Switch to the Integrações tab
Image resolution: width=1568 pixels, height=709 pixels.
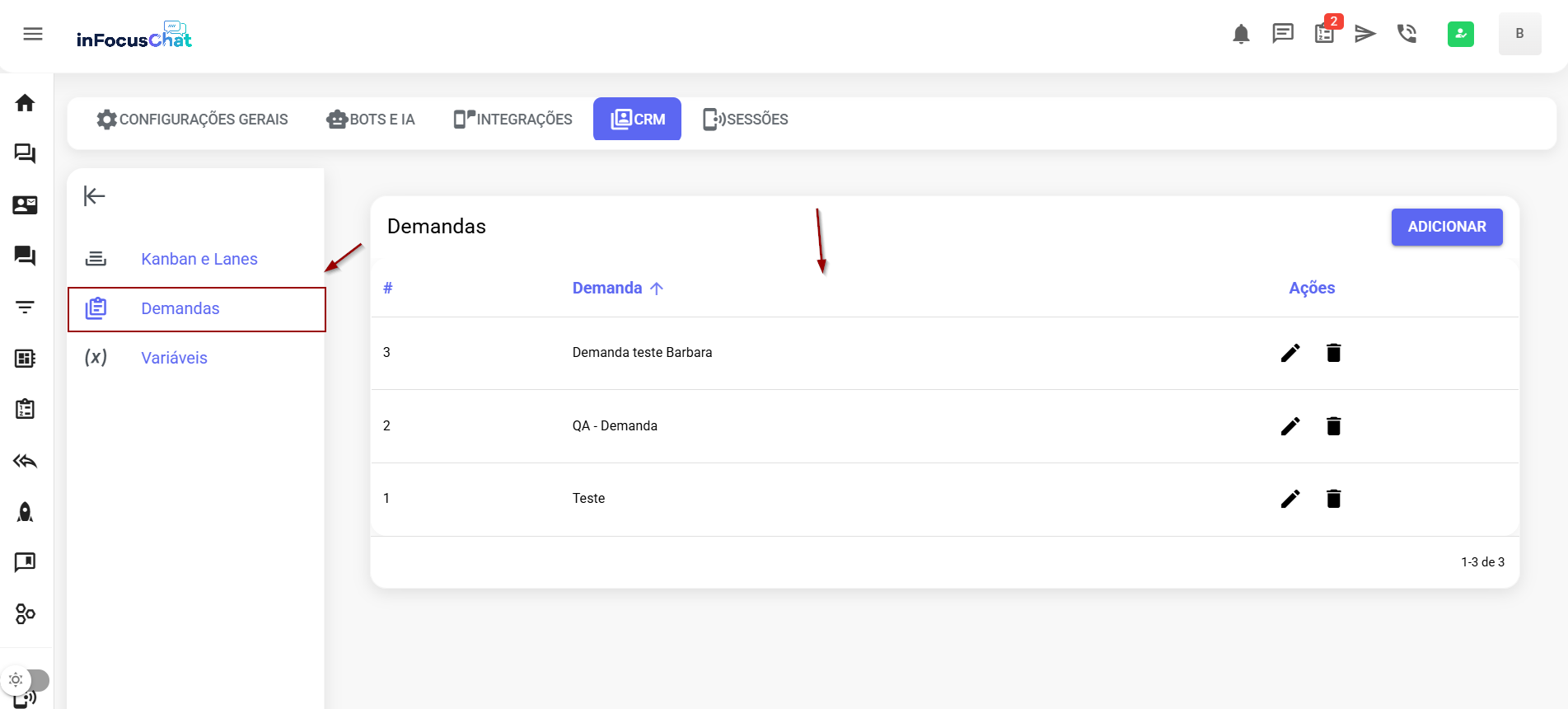point(513,120)
